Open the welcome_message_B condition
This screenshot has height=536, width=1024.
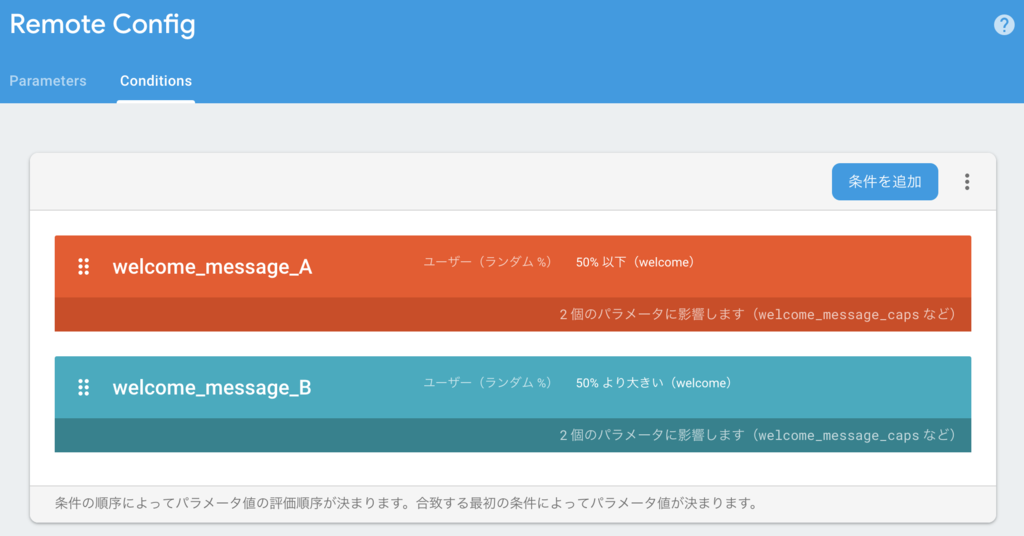point(212,387)
